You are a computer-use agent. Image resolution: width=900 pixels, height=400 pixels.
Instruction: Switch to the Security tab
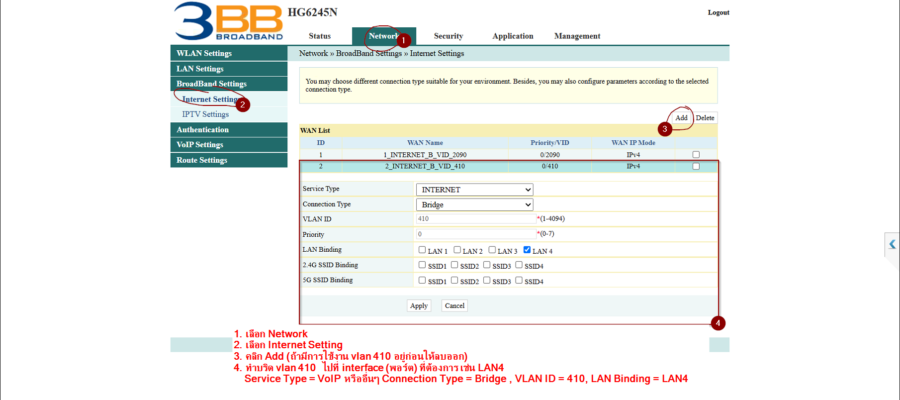point(448,36)
